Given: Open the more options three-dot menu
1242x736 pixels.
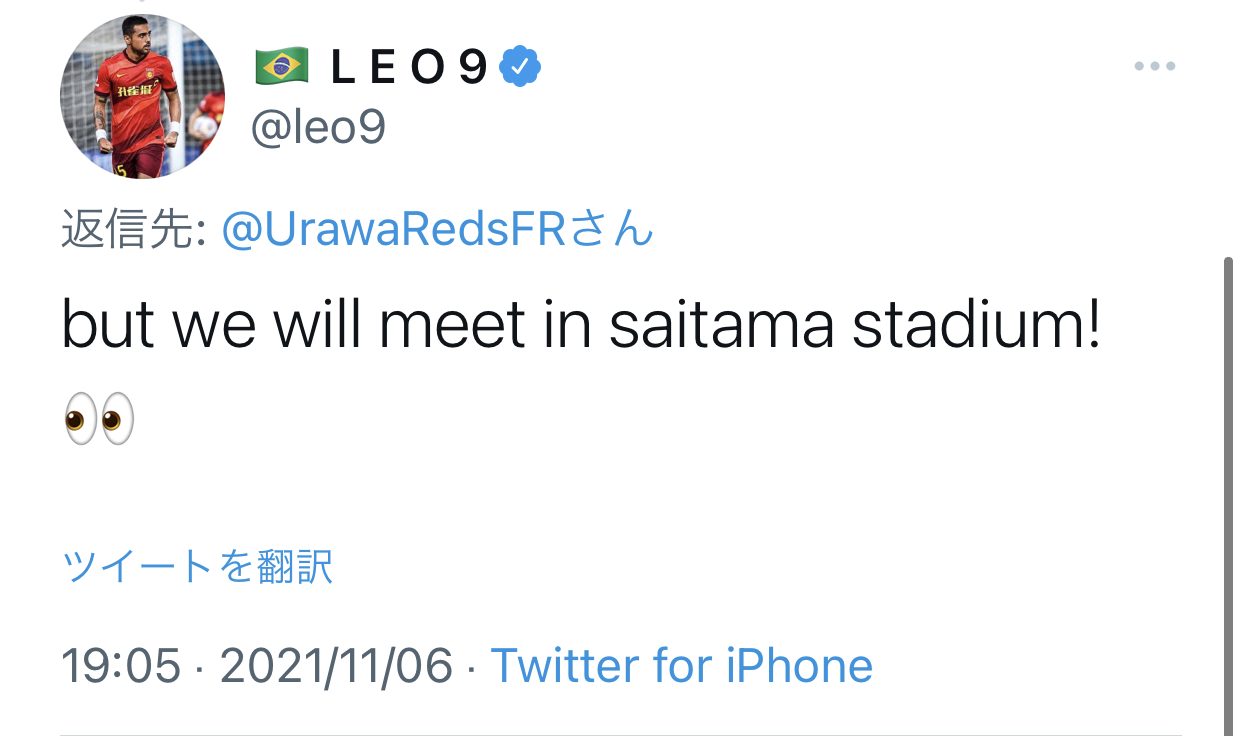Looking at the screenshot, I should 1154,66.
